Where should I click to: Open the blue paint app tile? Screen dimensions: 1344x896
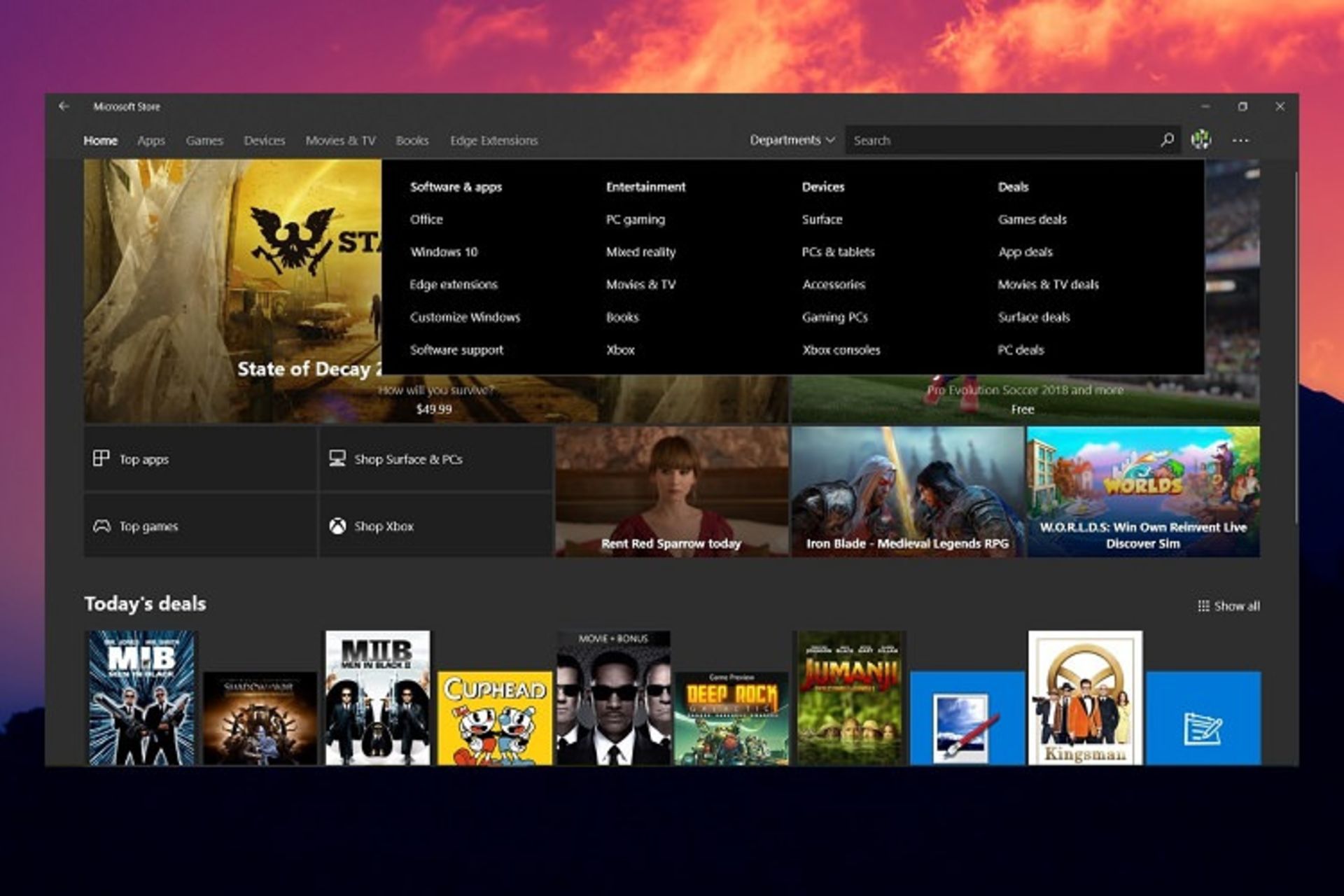(967, 718)
